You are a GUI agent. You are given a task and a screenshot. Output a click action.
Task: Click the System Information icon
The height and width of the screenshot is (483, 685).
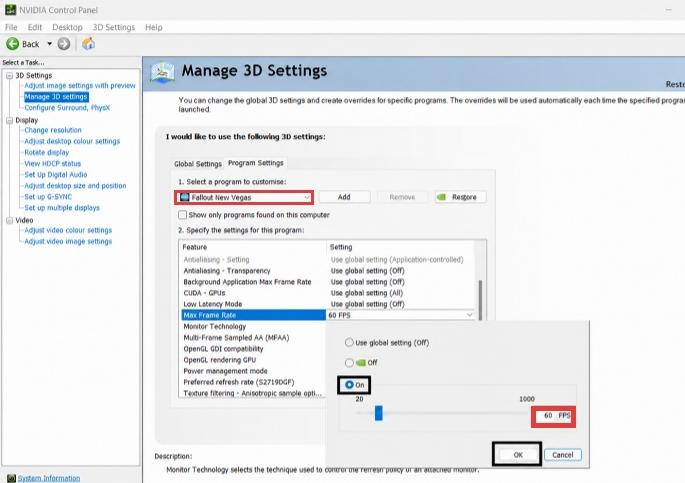(11, 478)
